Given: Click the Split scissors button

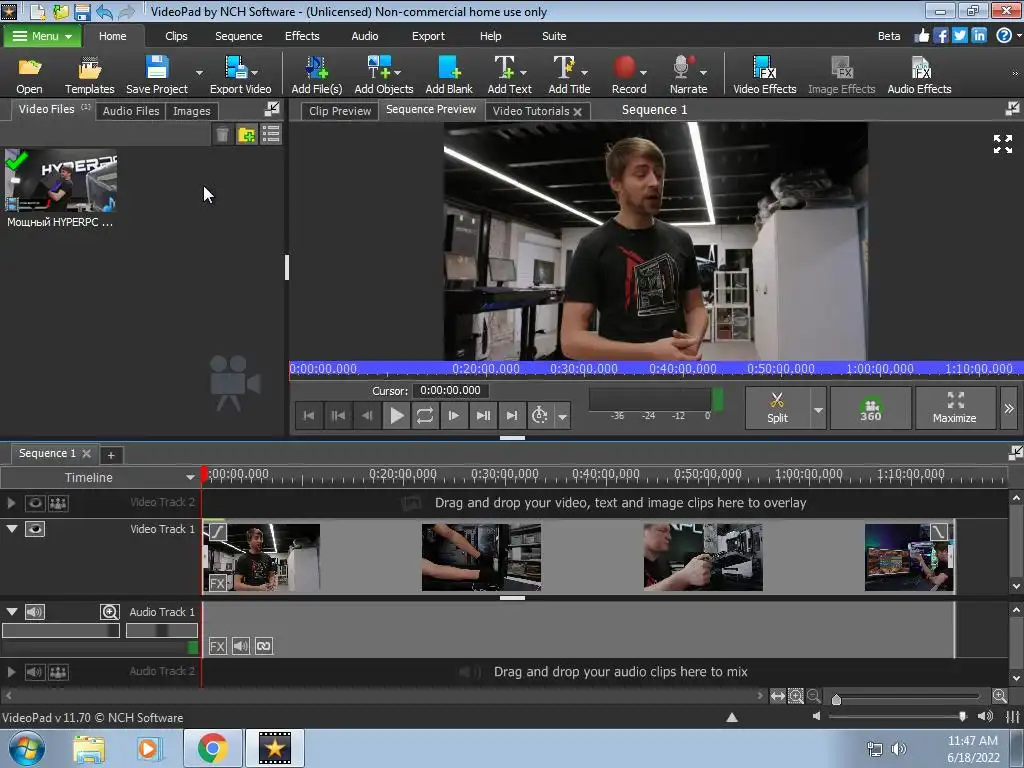Looking at the screenshot, I should [x=777, y=408].
